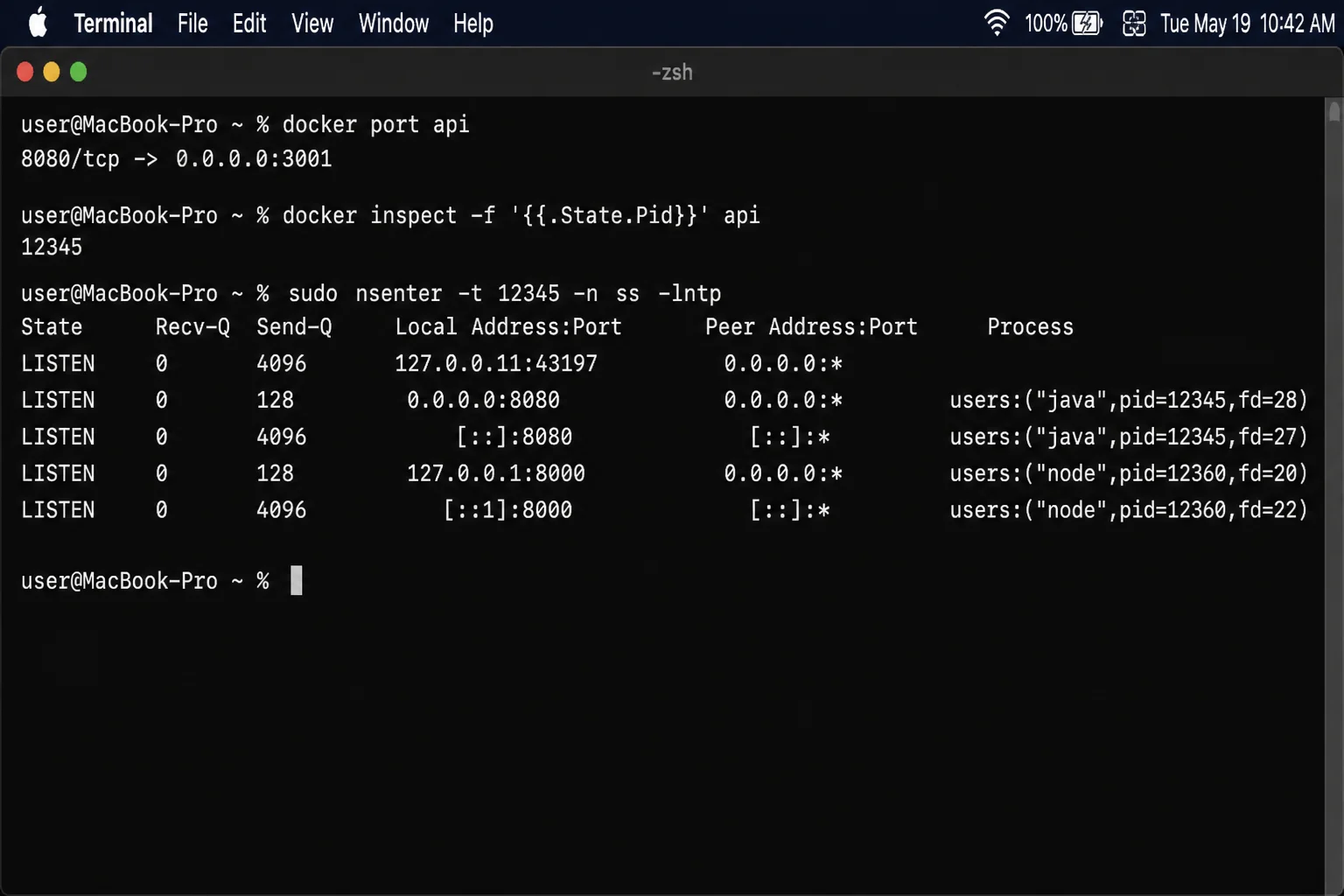Click node process entry with fd=20
This screenshot has height=896, width=1344.
[1129, 474]
